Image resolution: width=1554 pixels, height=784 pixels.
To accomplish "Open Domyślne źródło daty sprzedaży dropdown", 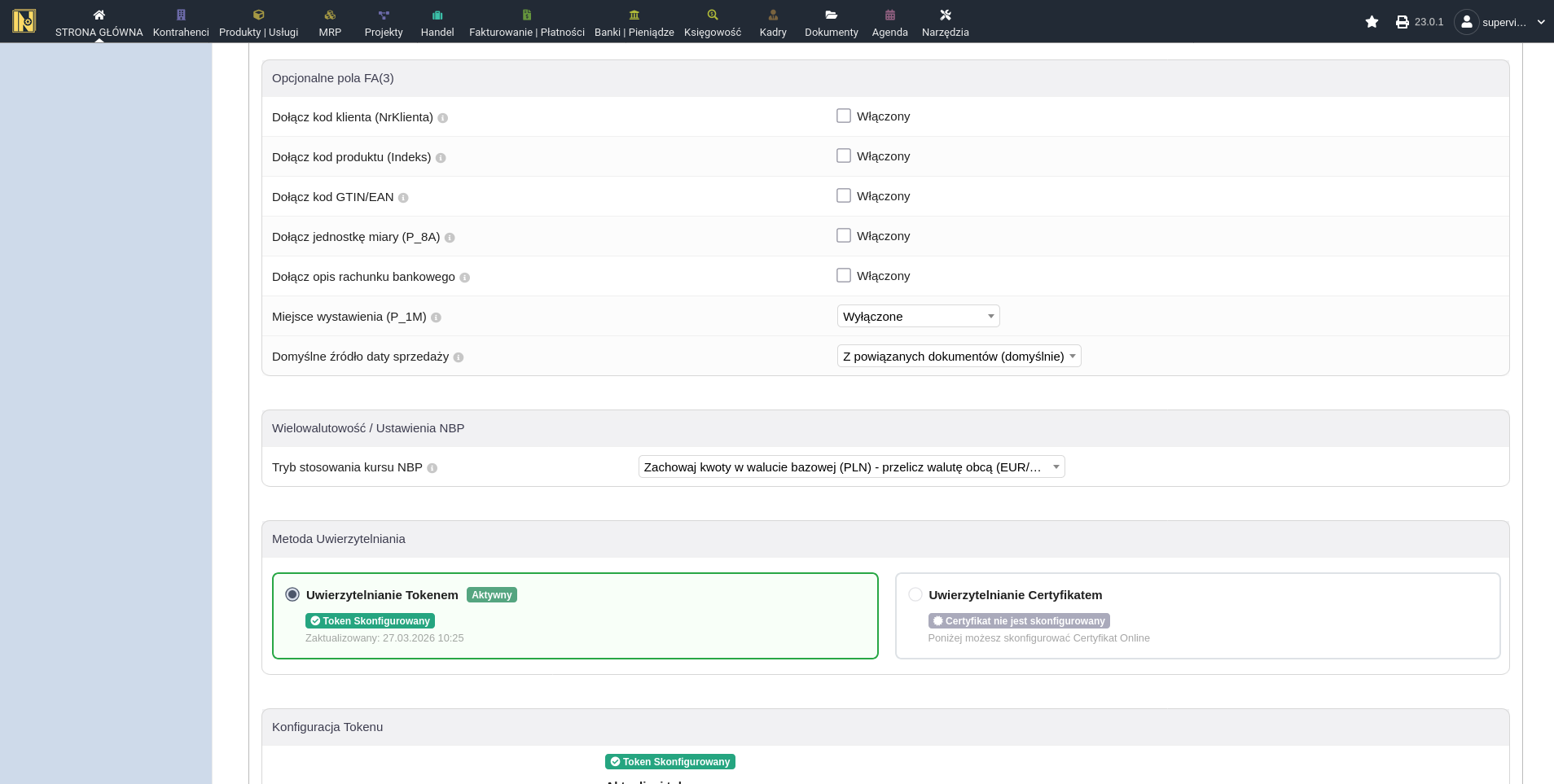I will coord(959,357).
